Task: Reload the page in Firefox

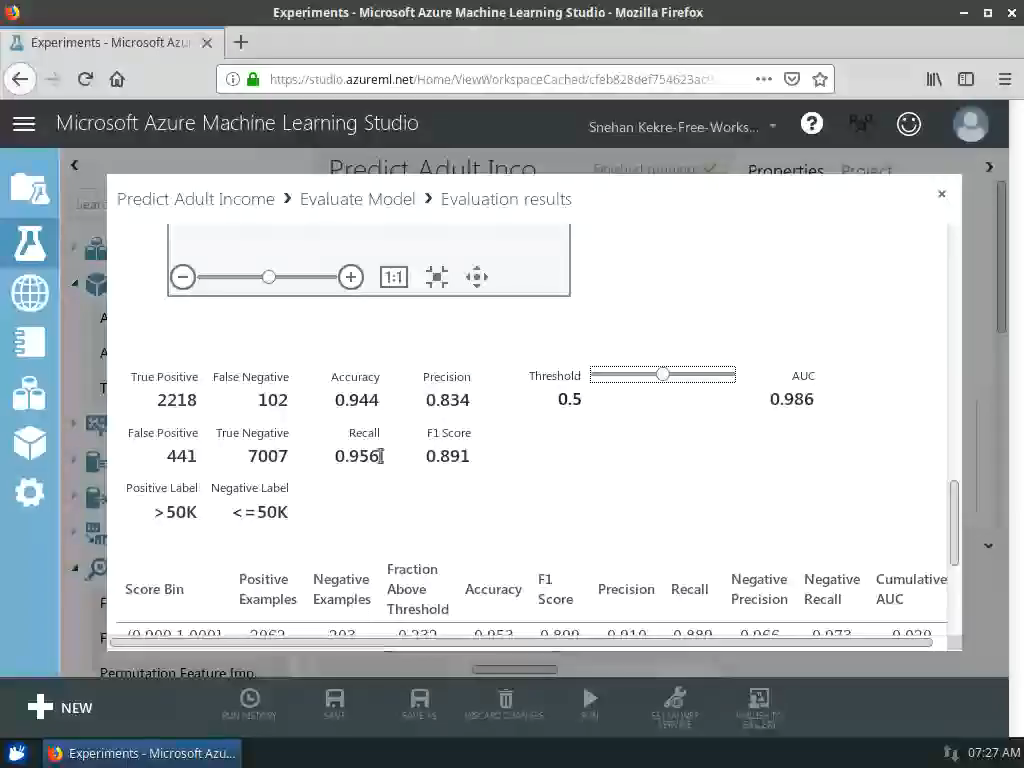Action: [x=85, y=79]
